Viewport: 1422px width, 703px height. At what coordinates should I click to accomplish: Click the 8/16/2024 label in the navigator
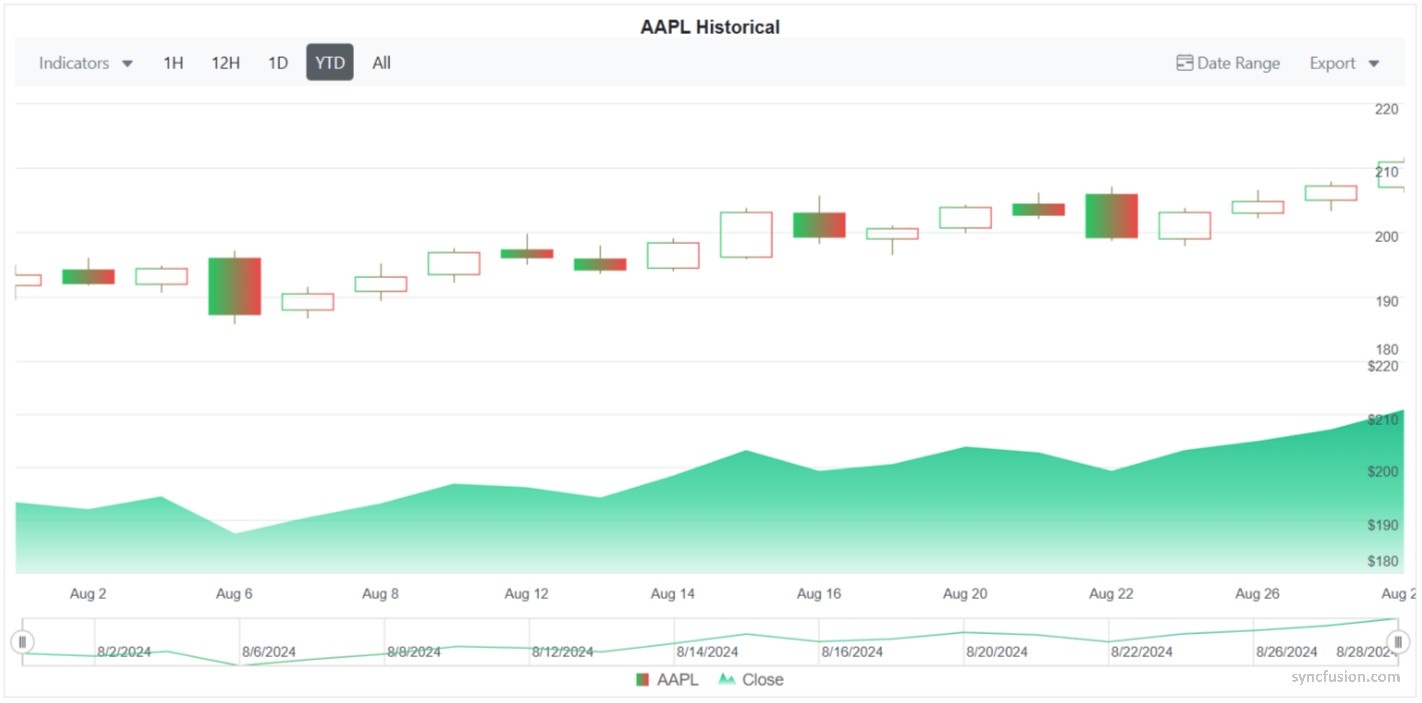[852, 651]
